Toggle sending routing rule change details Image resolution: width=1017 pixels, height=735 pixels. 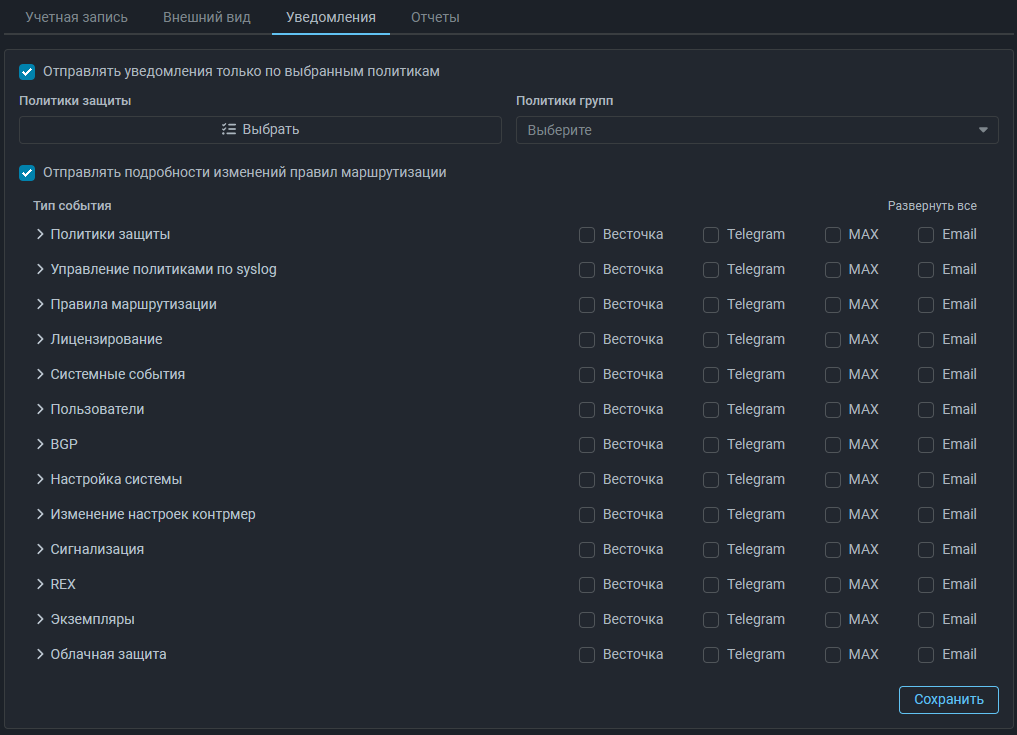(x=27, y=173)
